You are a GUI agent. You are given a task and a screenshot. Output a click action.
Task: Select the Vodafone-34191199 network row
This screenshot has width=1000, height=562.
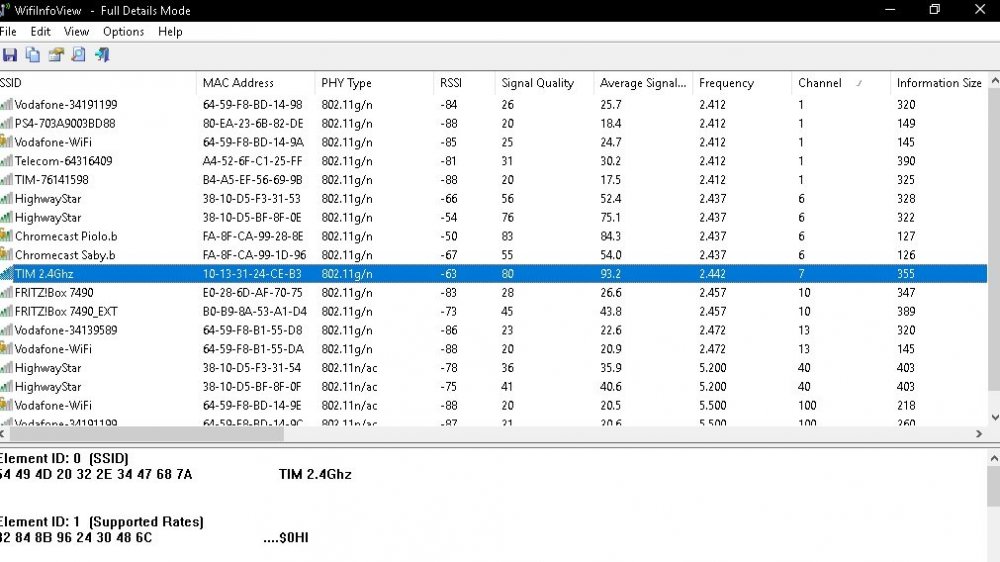pos(494,105)
